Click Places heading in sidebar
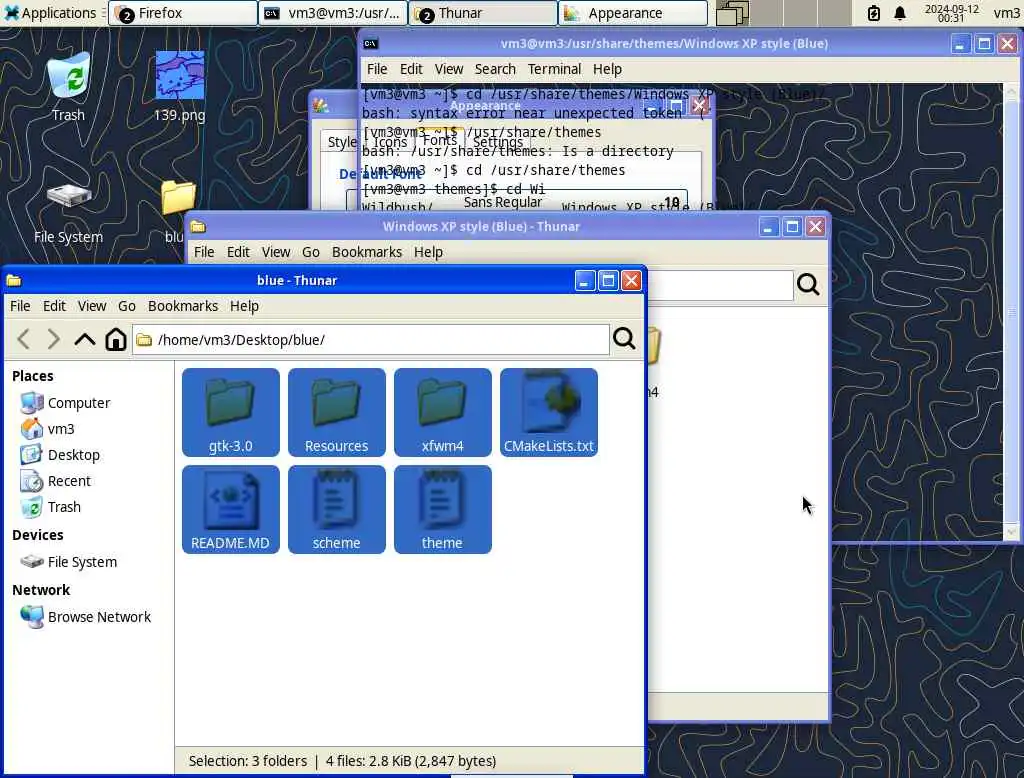 pyautogui.click(x=33, y=376)
